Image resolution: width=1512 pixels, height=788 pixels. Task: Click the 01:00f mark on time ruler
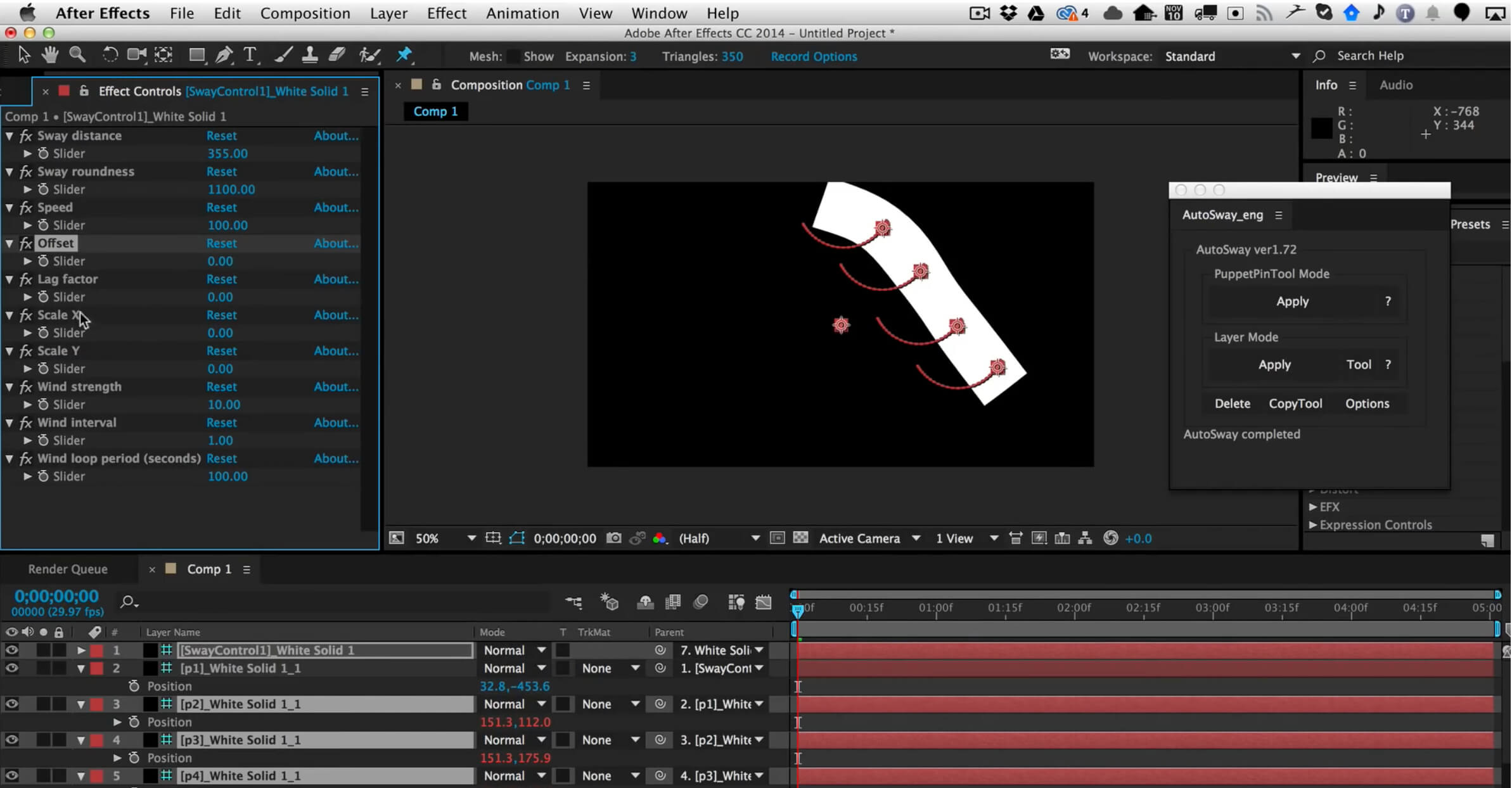935,607
